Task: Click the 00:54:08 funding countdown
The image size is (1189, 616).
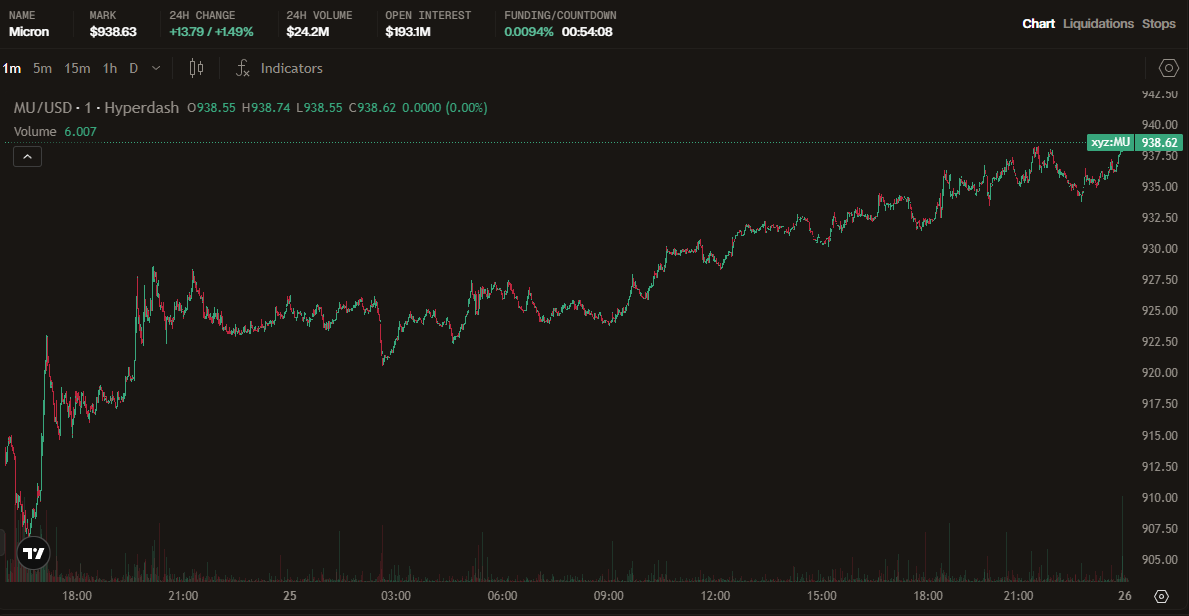Action: point(587,32)
